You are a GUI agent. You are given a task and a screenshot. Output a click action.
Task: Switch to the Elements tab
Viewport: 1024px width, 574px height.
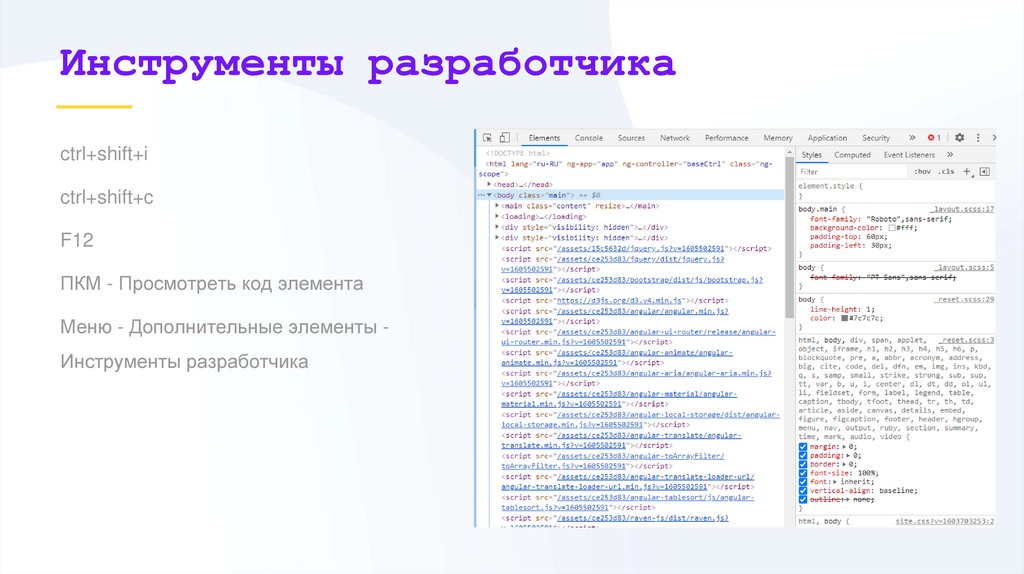[544, 138]
